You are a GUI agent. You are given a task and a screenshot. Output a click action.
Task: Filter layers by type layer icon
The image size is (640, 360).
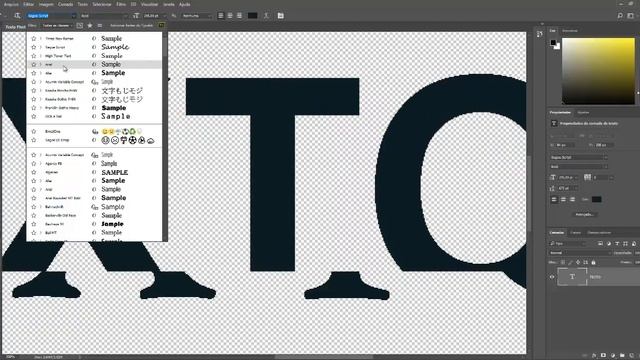[617, 244]
